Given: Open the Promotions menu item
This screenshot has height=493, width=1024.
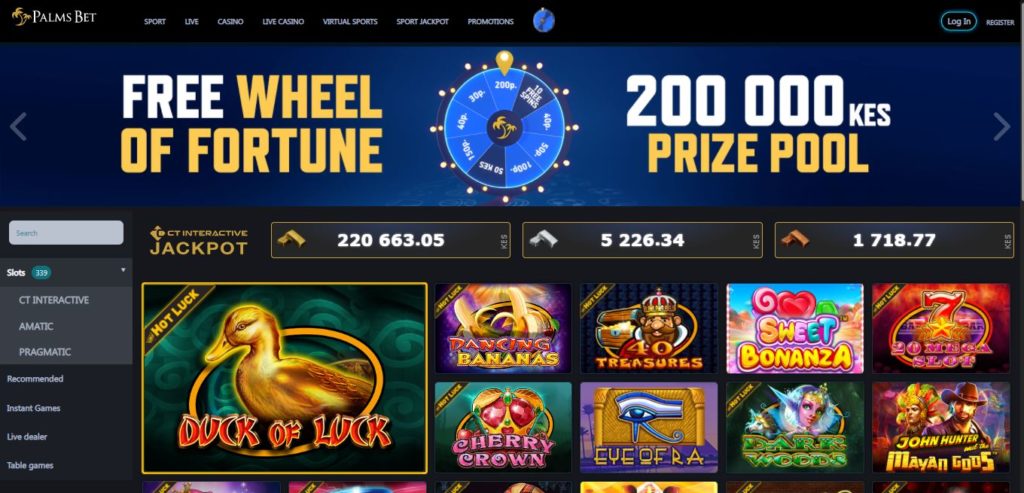Looking at the screenshot, I should point(490,22).
